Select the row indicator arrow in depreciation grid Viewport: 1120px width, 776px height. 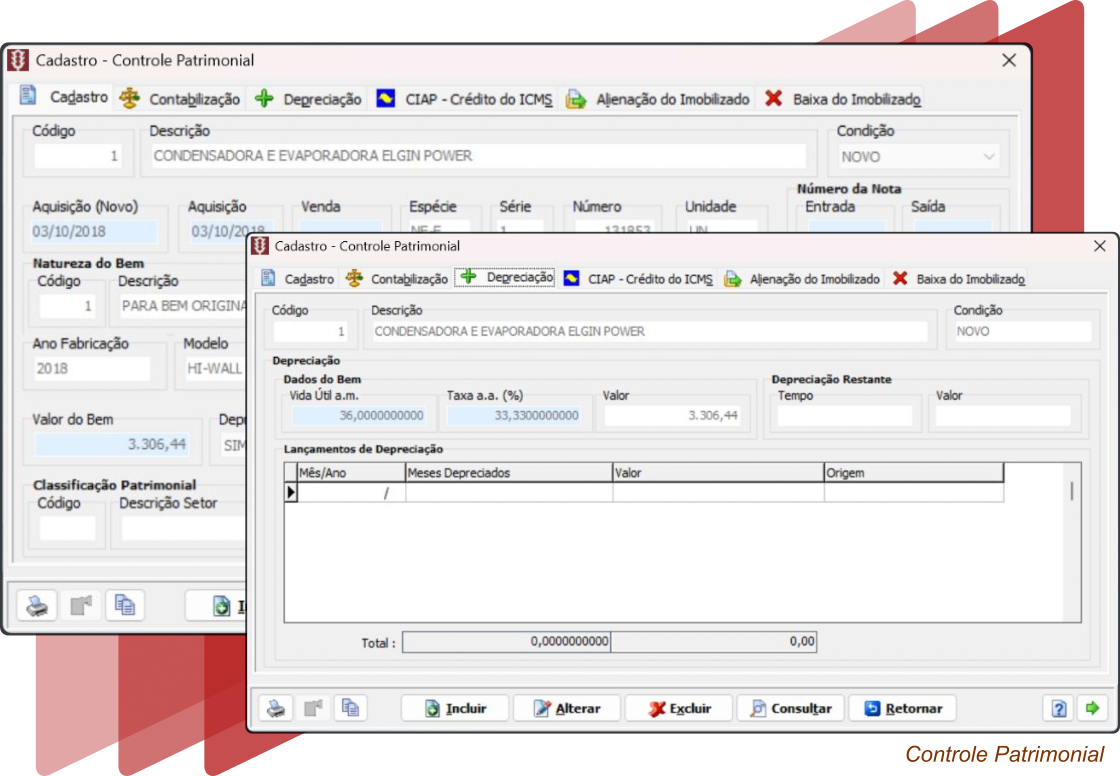coord(291,492)
